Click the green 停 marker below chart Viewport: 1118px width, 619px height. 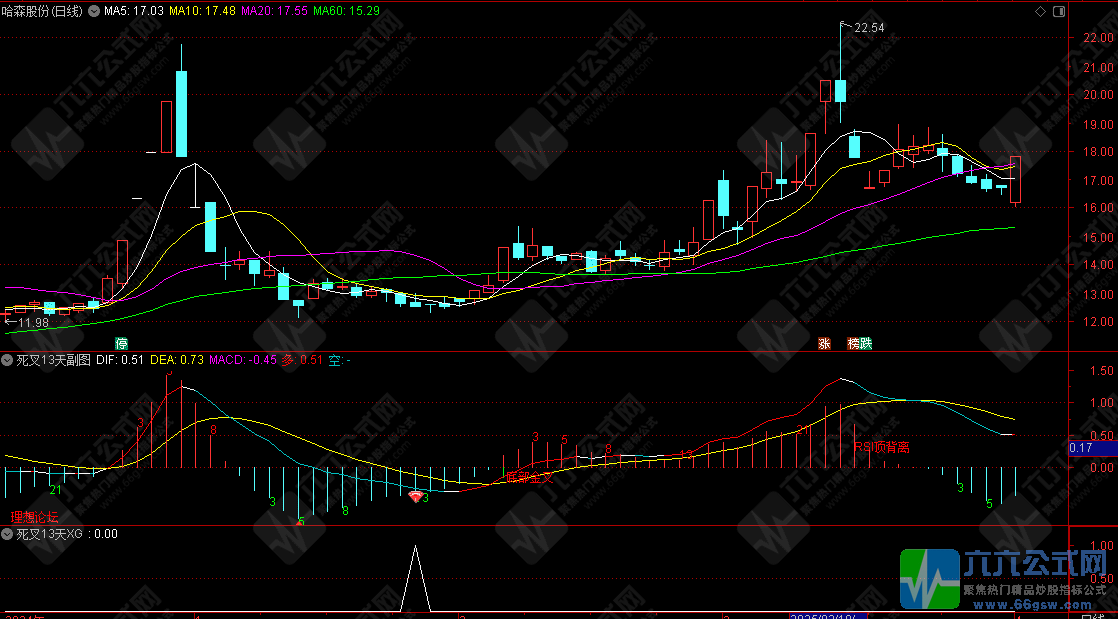(121, 343)
